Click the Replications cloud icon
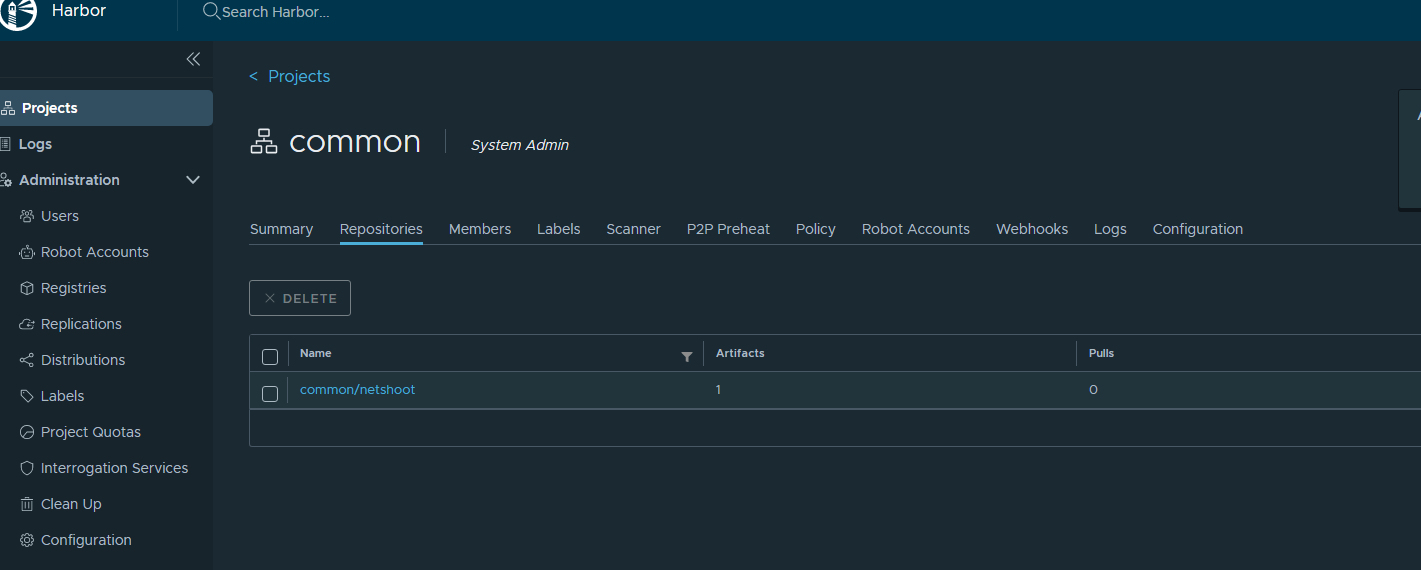The width and height of the screenshot is (1421, 570). tap(27, 324)
